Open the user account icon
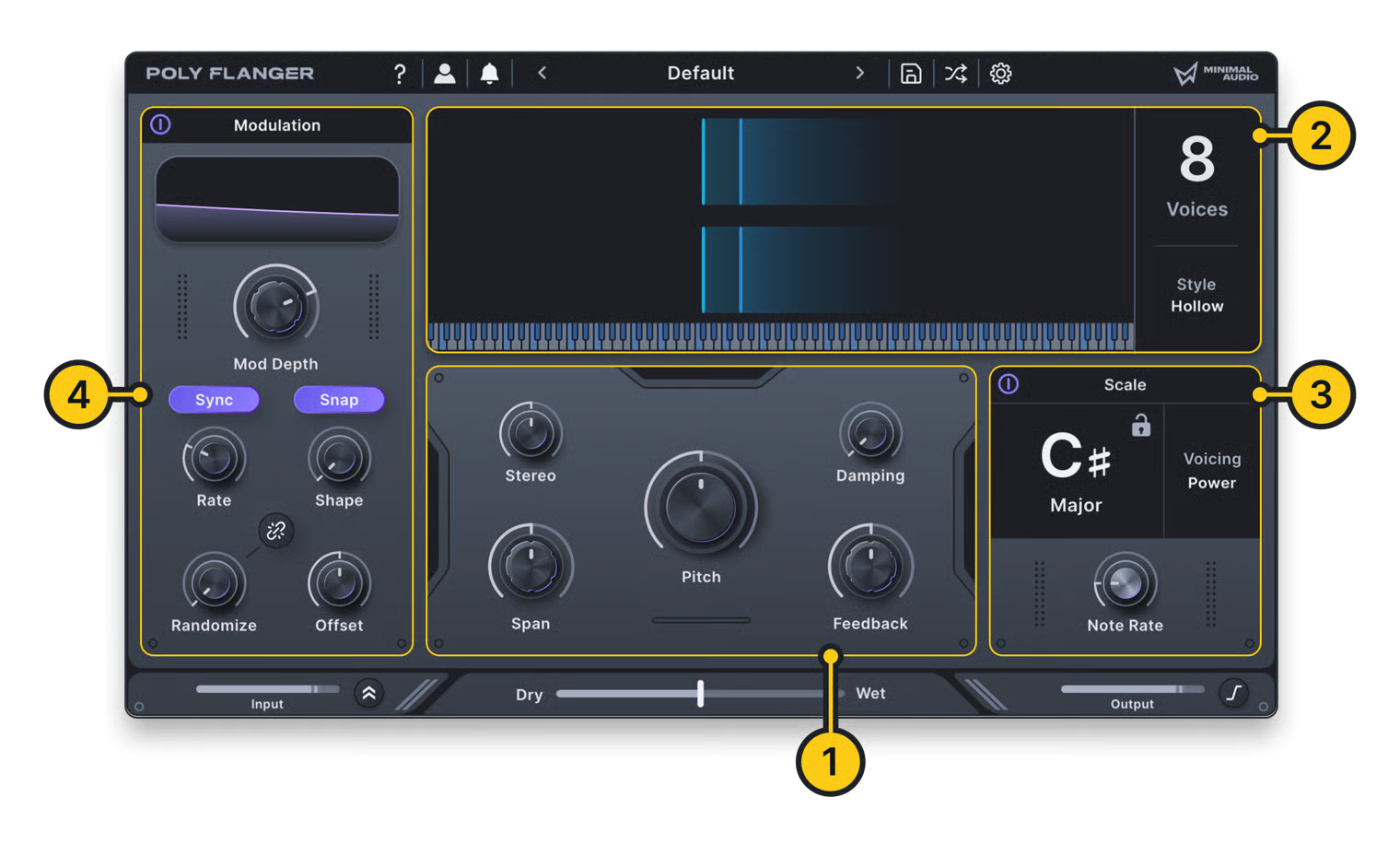This screenshot has height=844, width=1400. (x=445, y=74)
